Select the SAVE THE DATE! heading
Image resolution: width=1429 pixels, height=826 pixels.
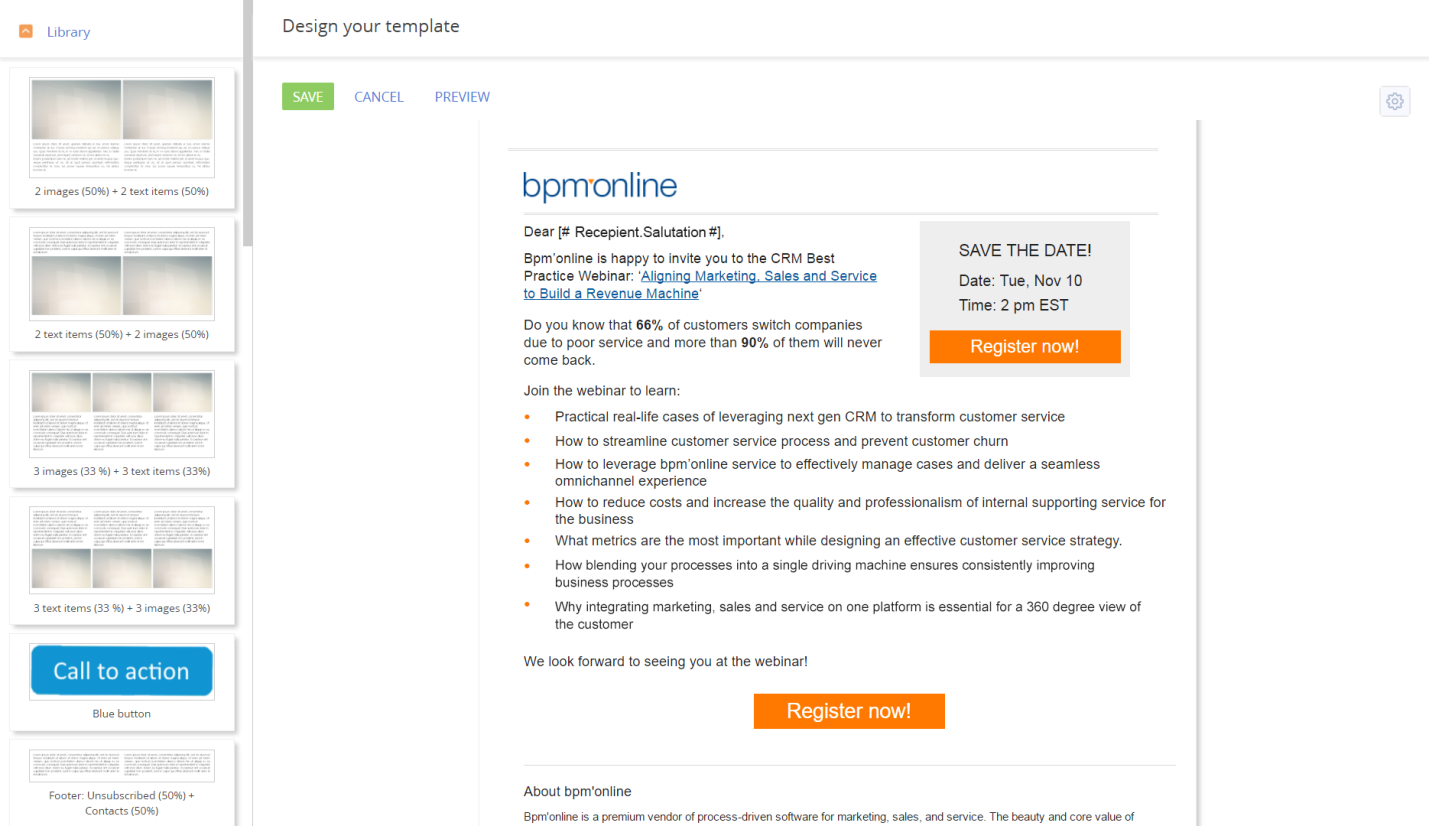pyautogui.click(x=1025, y=250)
